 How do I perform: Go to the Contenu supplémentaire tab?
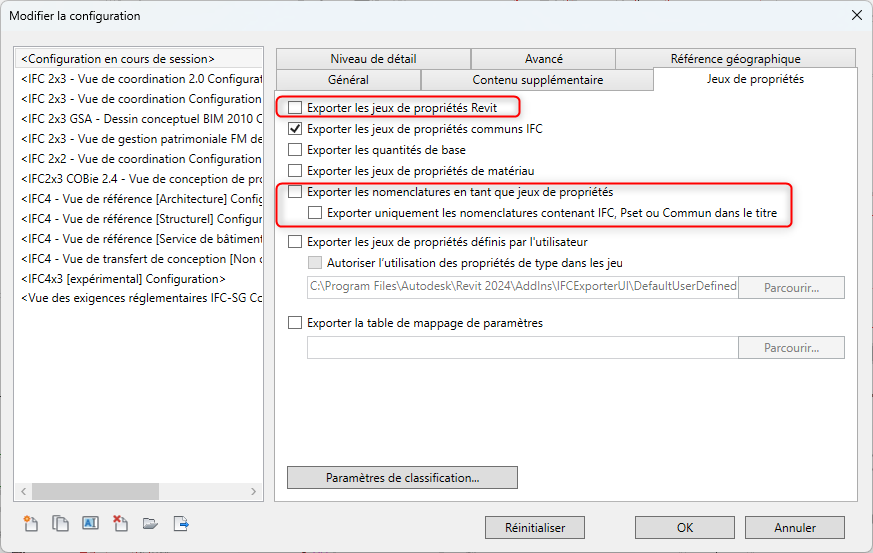tap(537, 80)
